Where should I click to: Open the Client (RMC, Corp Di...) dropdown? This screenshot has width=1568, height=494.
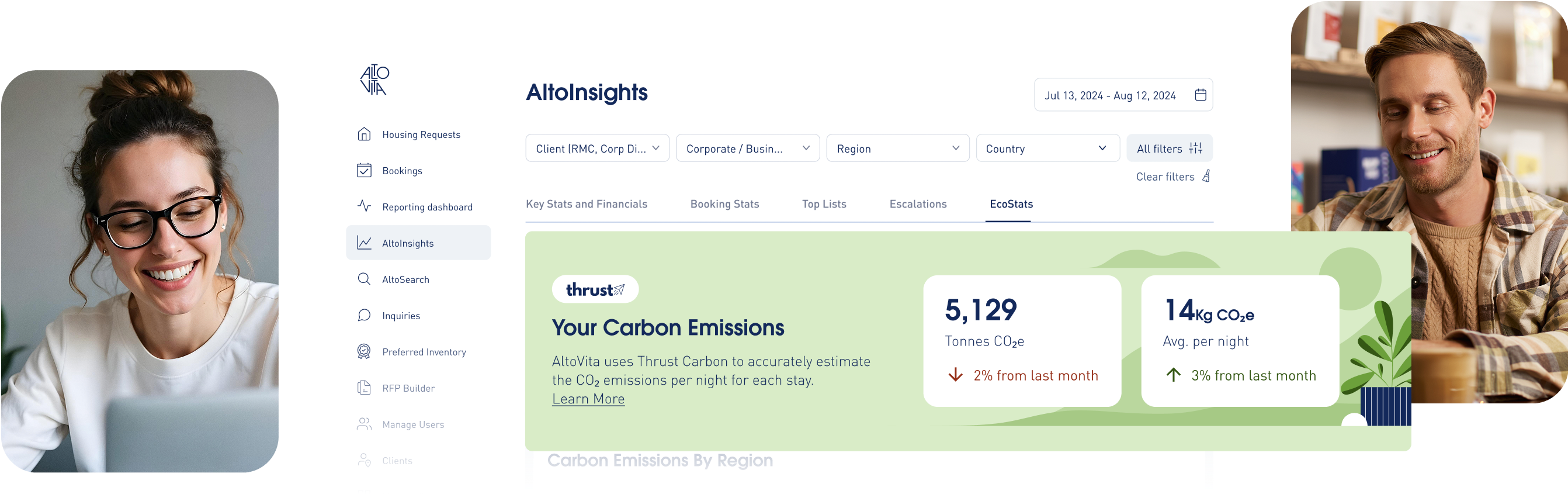pyautogui.click(x=597, y=147)
